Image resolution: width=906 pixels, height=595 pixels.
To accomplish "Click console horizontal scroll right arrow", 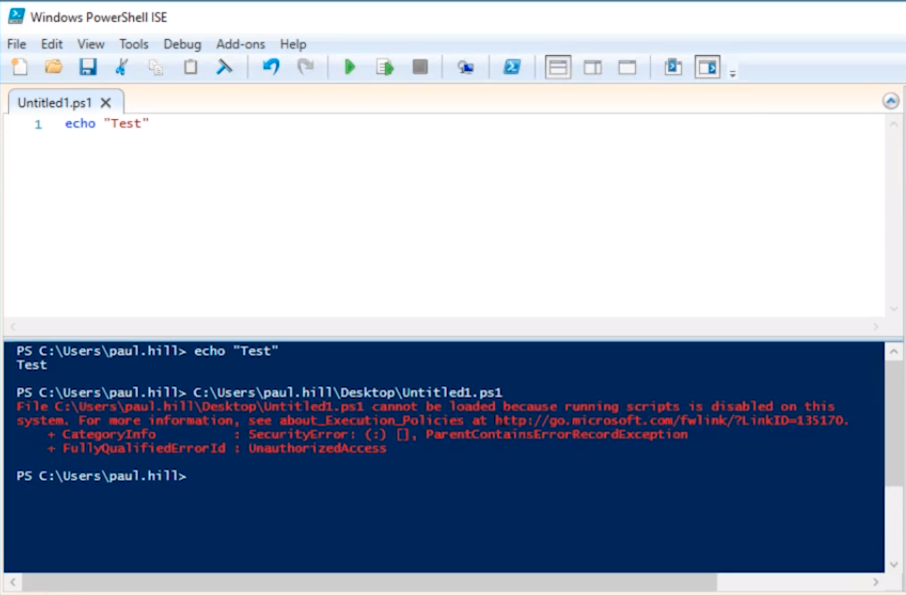I will (876, 582).
